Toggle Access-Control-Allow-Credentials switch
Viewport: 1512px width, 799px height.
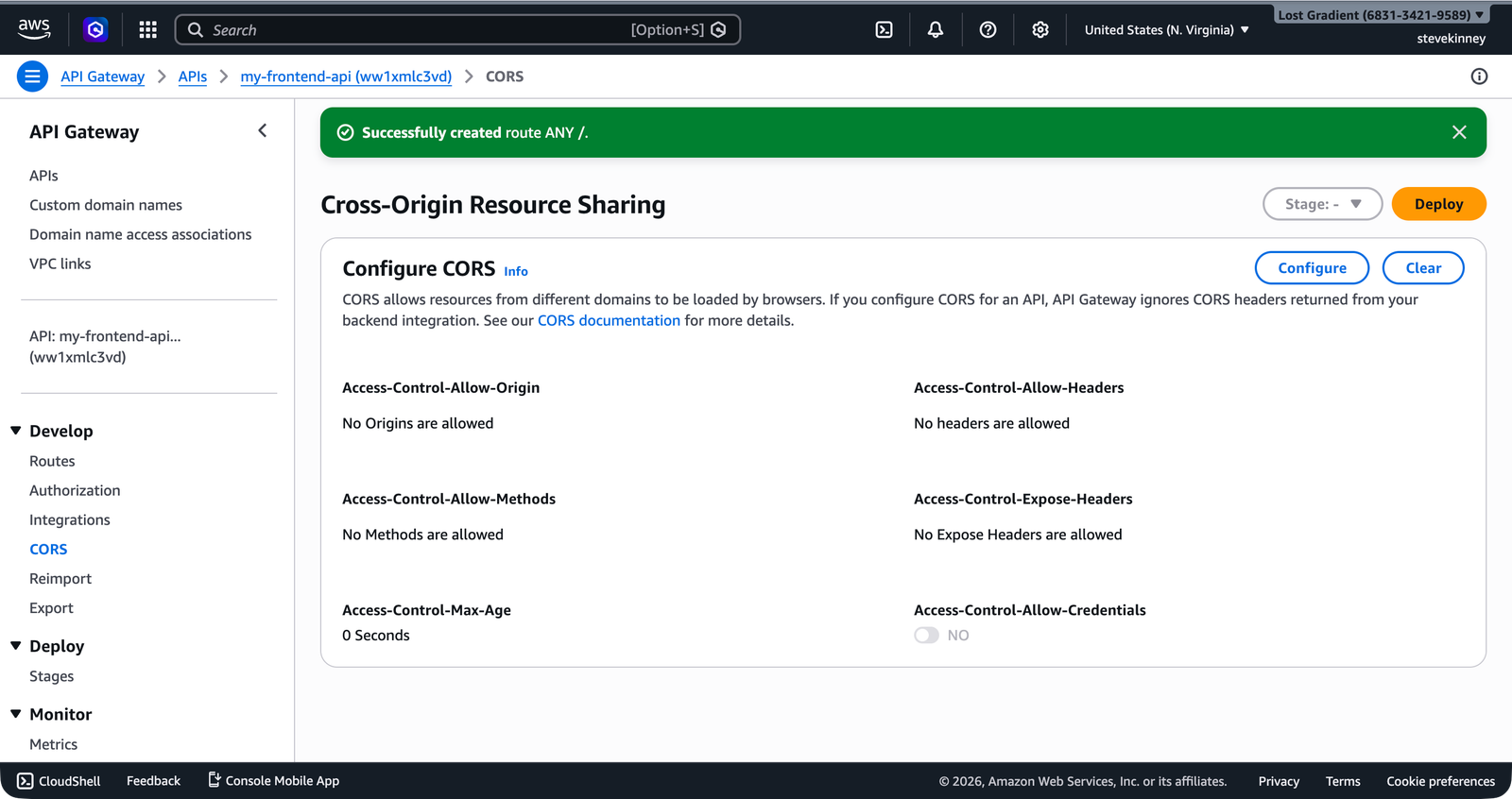(926, 636)
